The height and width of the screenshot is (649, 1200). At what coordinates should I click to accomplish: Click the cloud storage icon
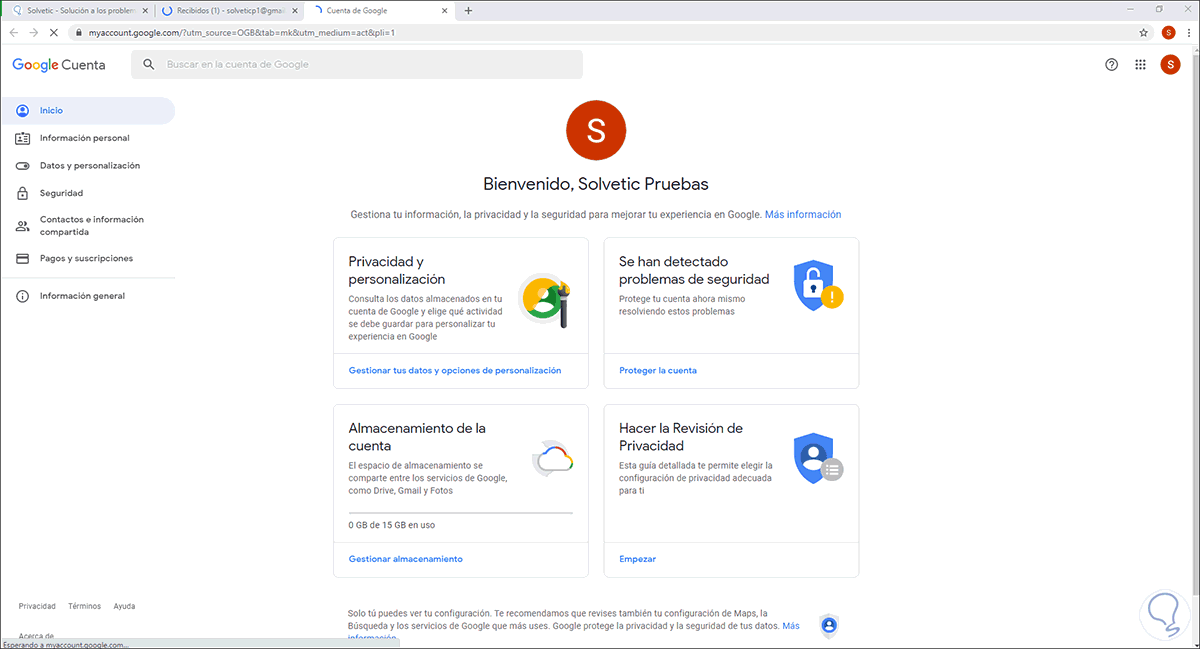pyautogui.click(x=552, y=460)
